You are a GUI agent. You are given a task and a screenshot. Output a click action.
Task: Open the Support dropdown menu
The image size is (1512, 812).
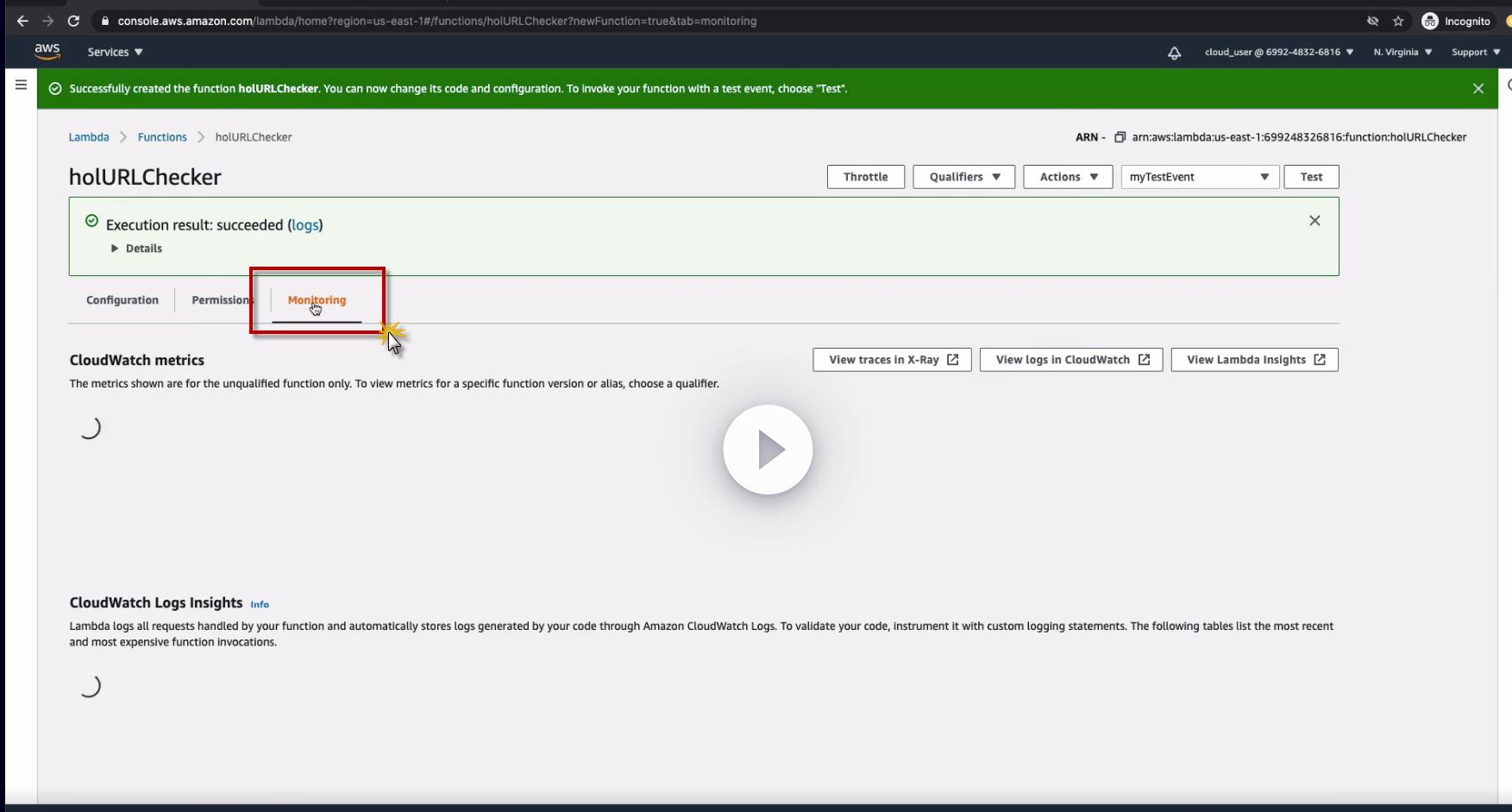point(1476,52)
